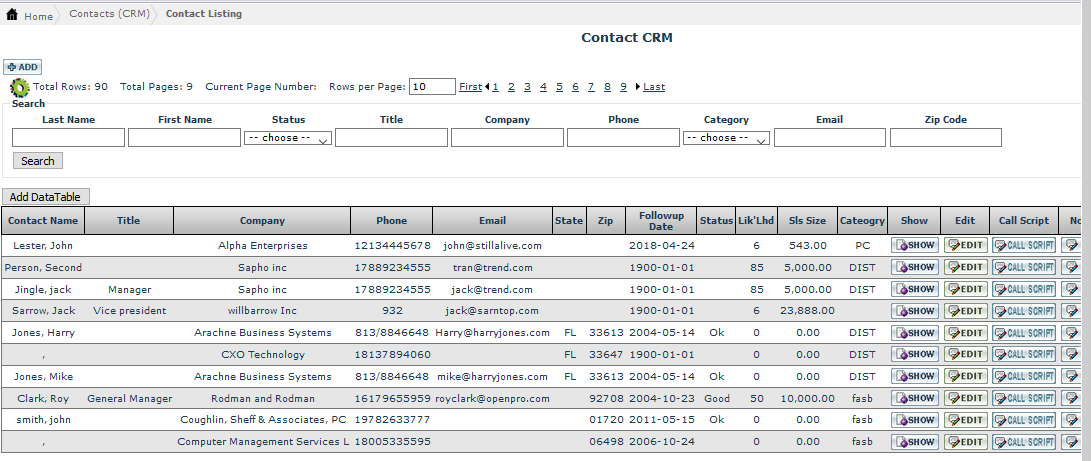Viewport: 1091px width, 461px height.
Task: Edit the Sarrow, Jack contact
Action: 965,311
